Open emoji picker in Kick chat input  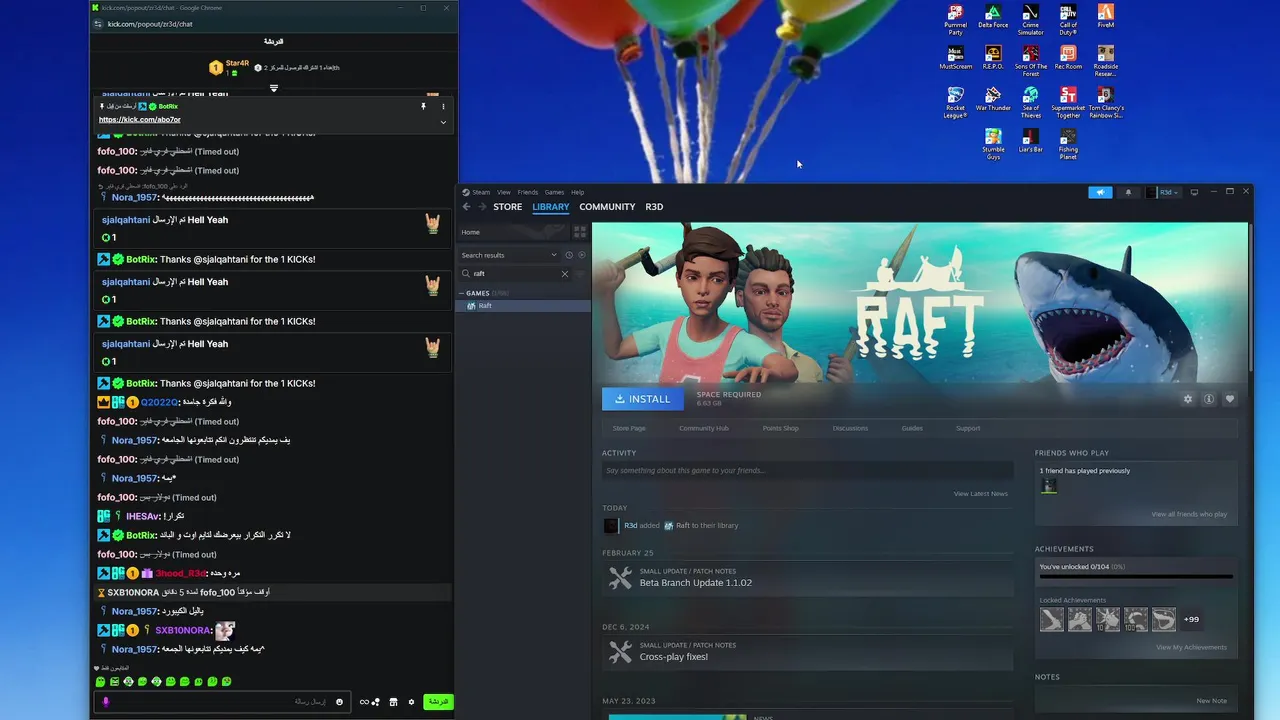click(x=339, y=702)
